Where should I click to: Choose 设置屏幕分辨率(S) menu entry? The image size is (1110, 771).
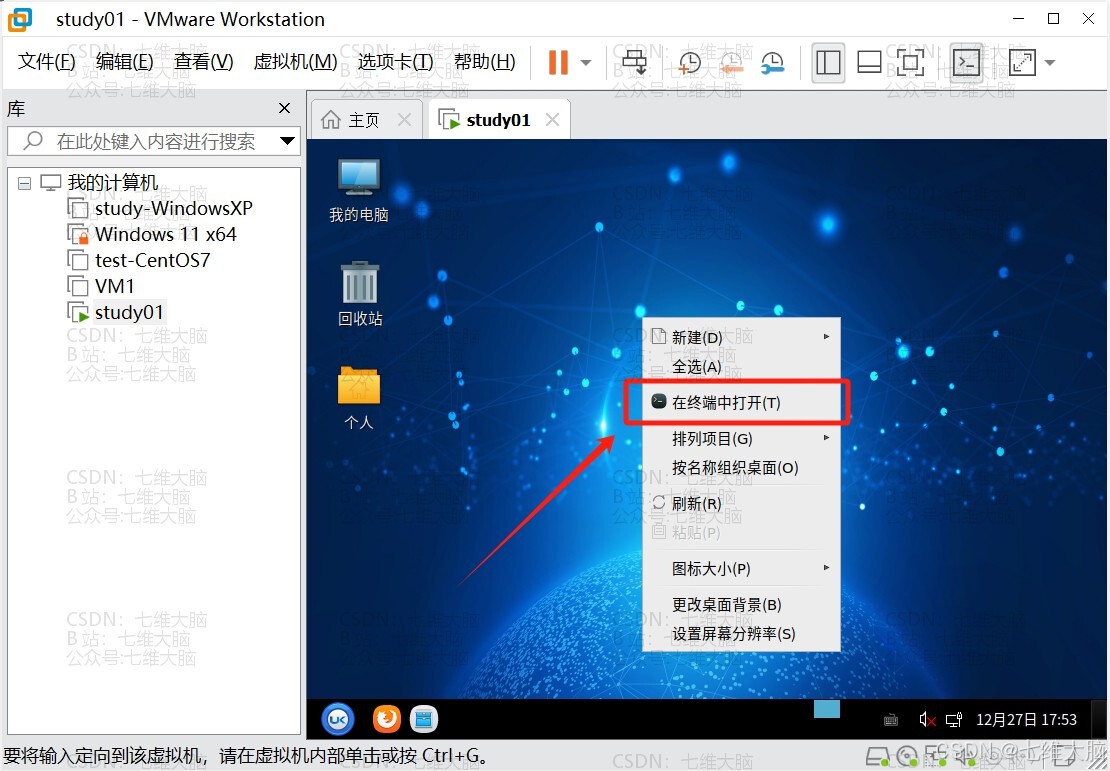(741, 634)
